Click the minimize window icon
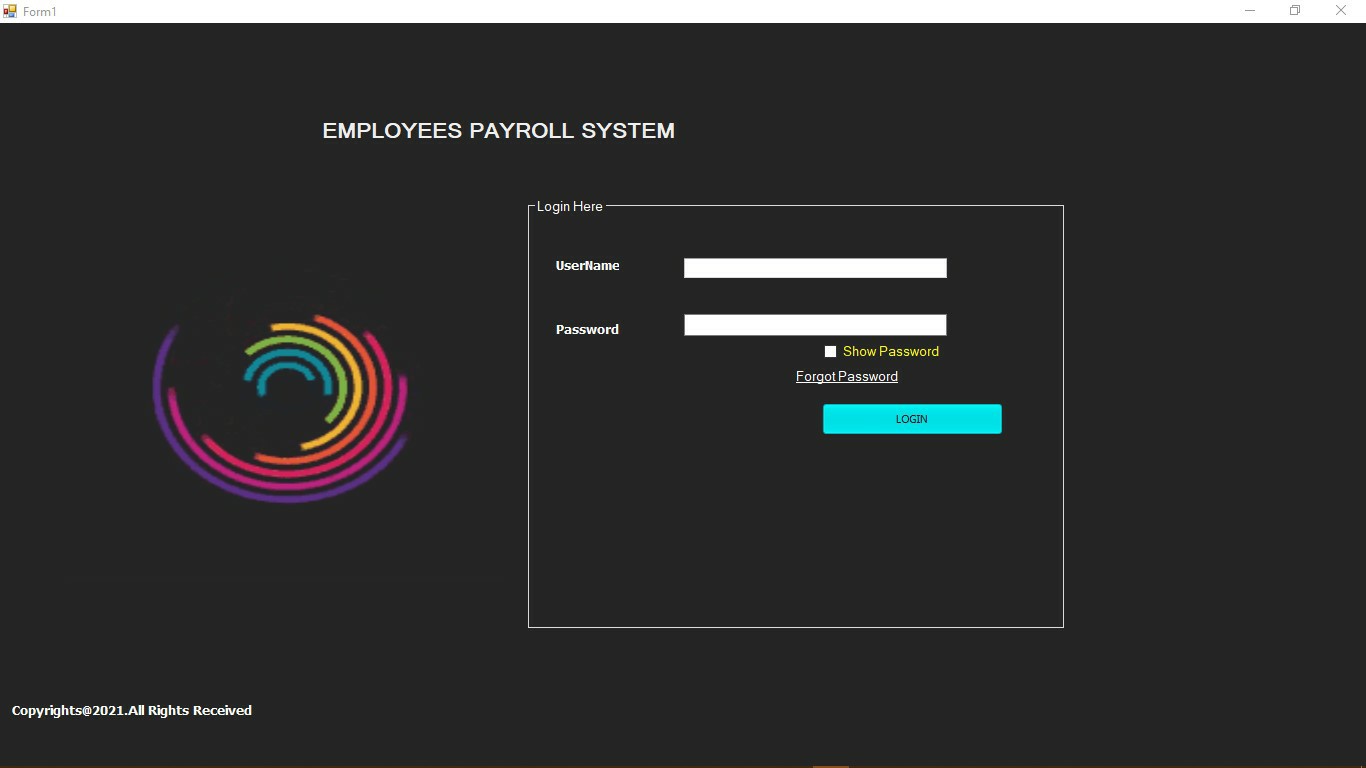This screenshot has height=768, width=1366. click(1249, 10)
